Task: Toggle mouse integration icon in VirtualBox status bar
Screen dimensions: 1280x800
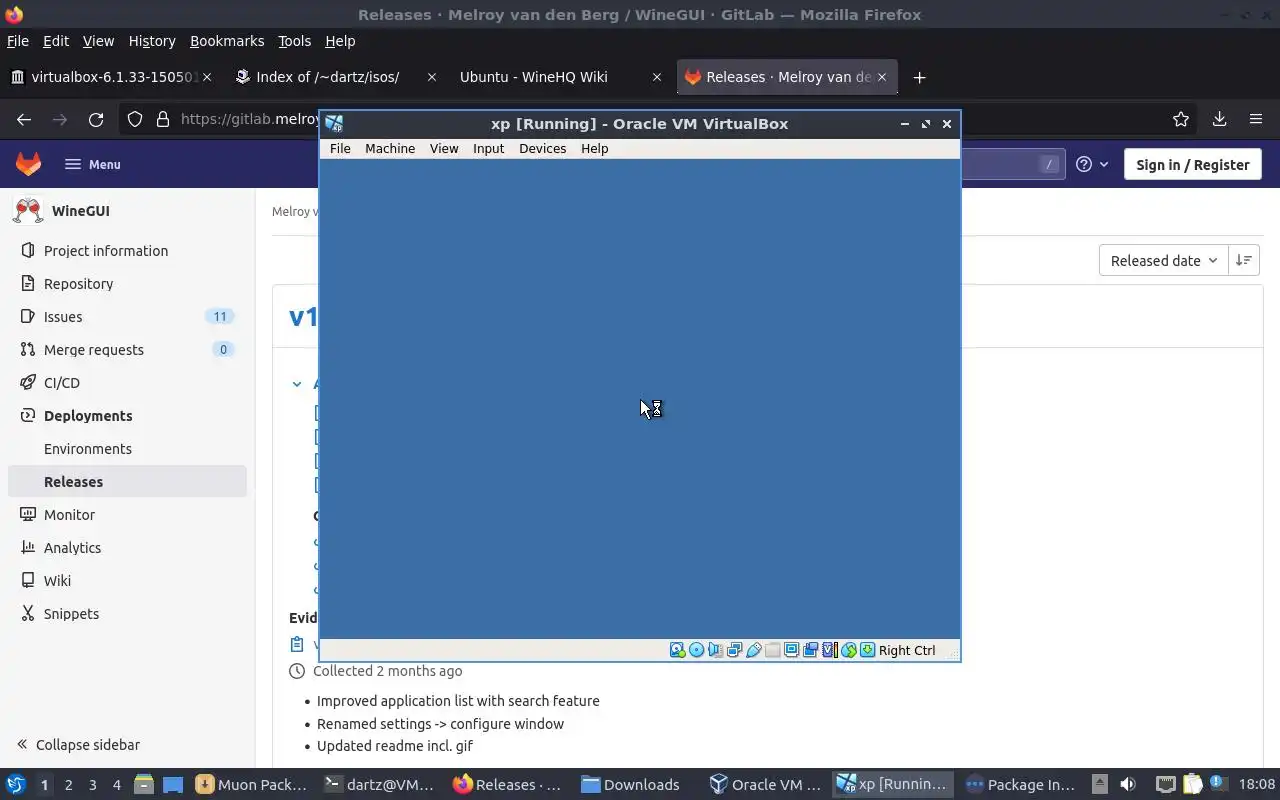Action: (x=849, y=650)
